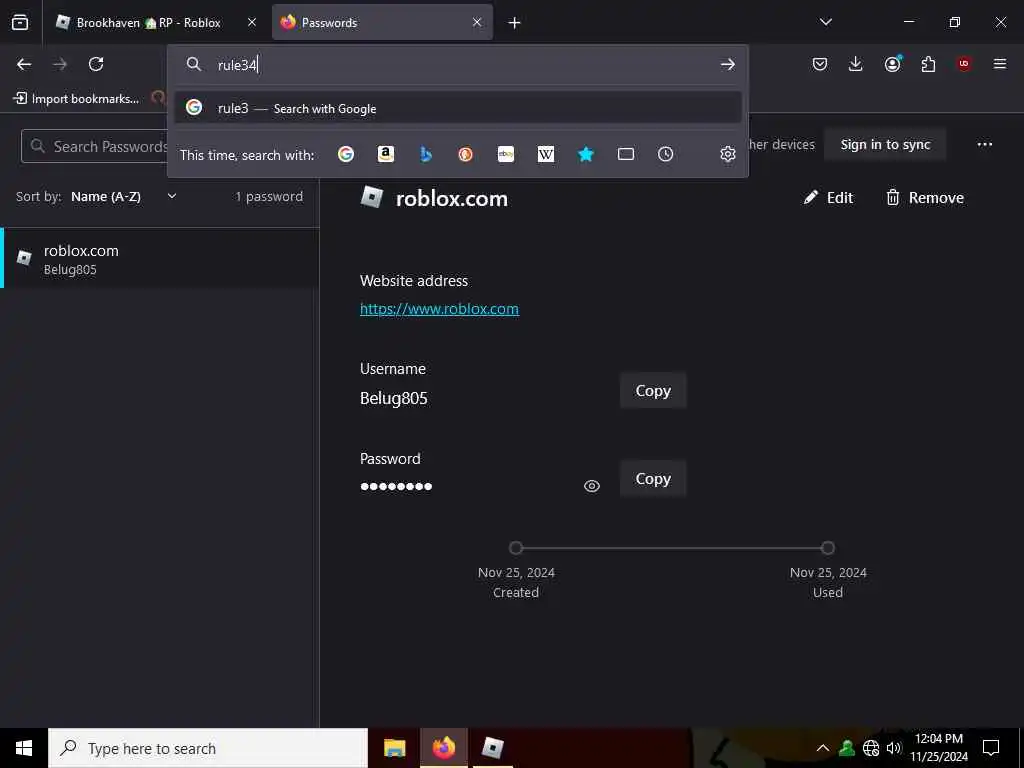Close the Passwords tab
The width and height of the screenshot is (1024, 768).
coord(477,22)
